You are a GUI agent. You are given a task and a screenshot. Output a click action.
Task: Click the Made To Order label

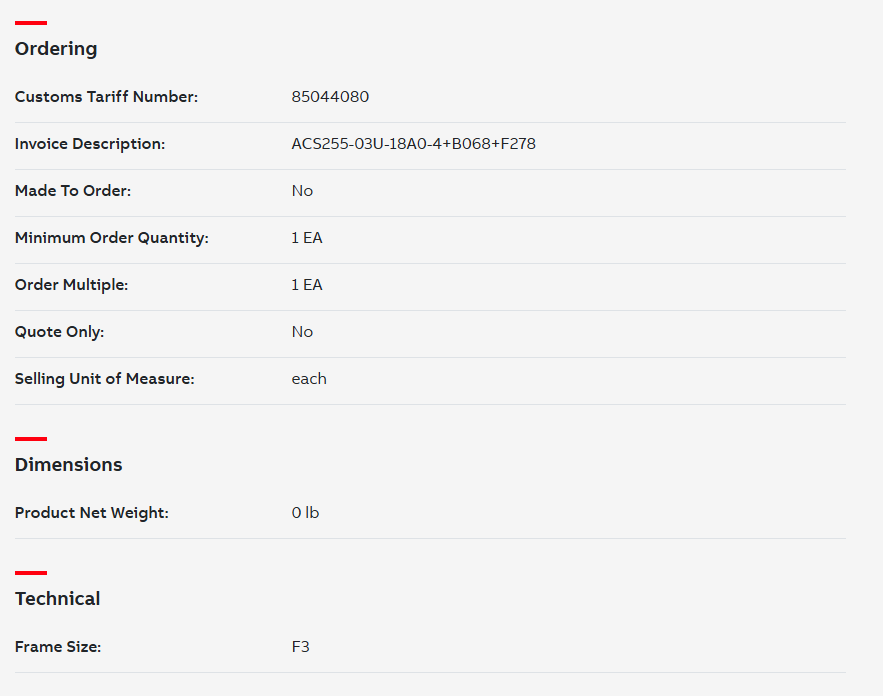click(73, 191)
